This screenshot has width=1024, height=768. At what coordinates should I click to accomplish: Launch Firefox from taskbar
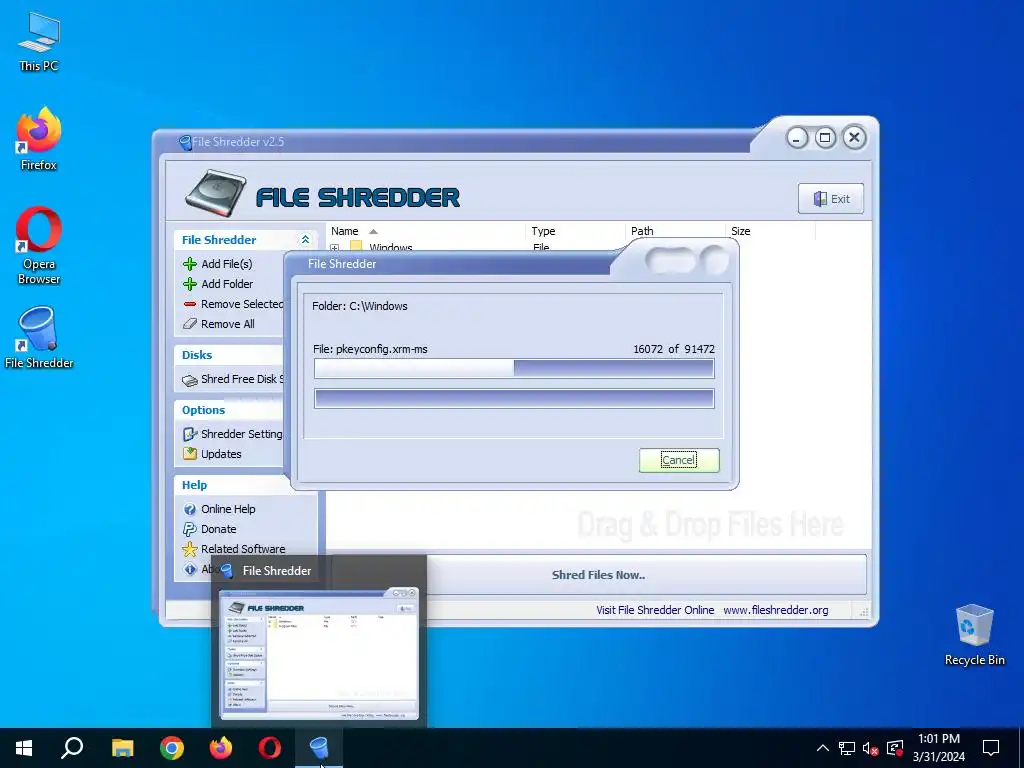[x=221, y=748]
